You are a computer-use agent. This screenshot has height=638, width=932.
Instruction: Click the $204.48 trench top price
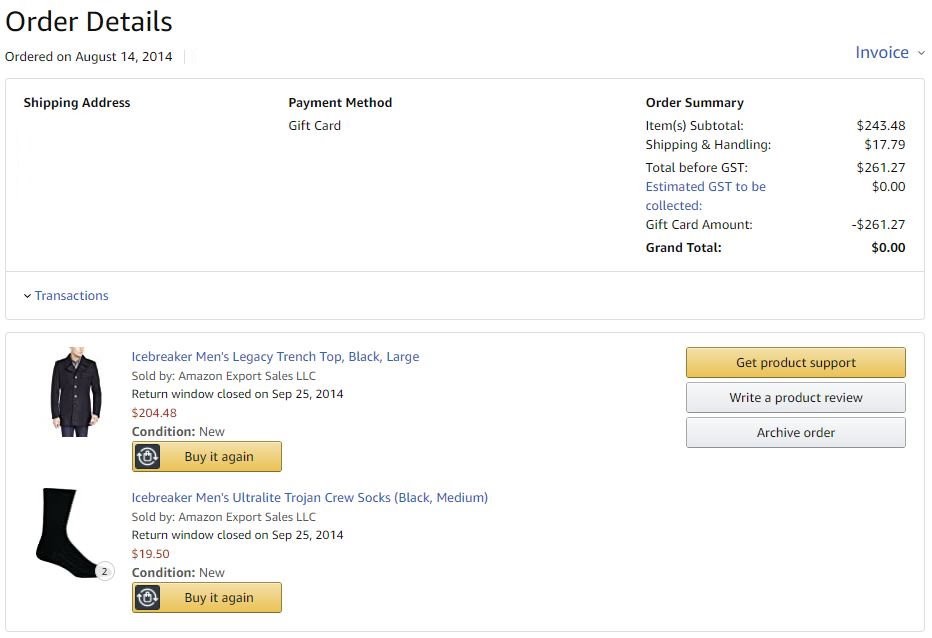coord(154,413)
